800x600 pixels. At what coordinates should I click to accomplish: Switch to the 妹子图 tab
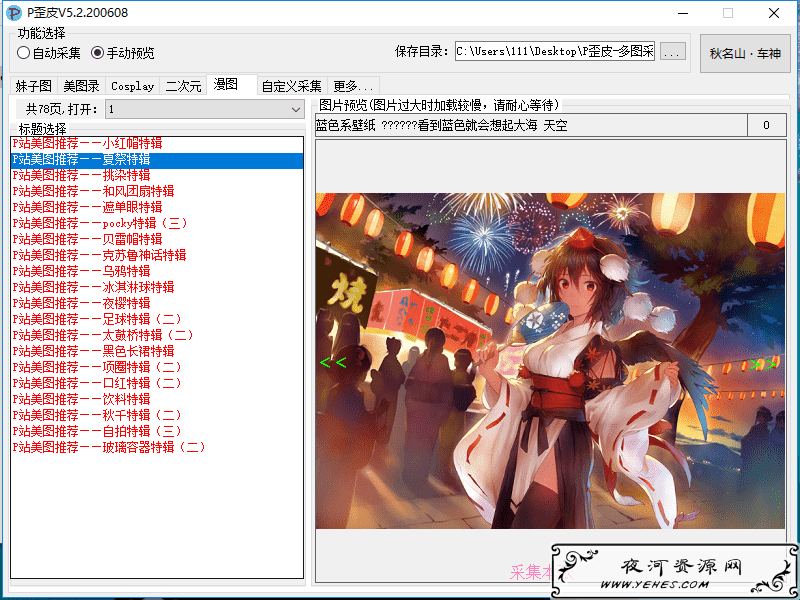[34, 86]
